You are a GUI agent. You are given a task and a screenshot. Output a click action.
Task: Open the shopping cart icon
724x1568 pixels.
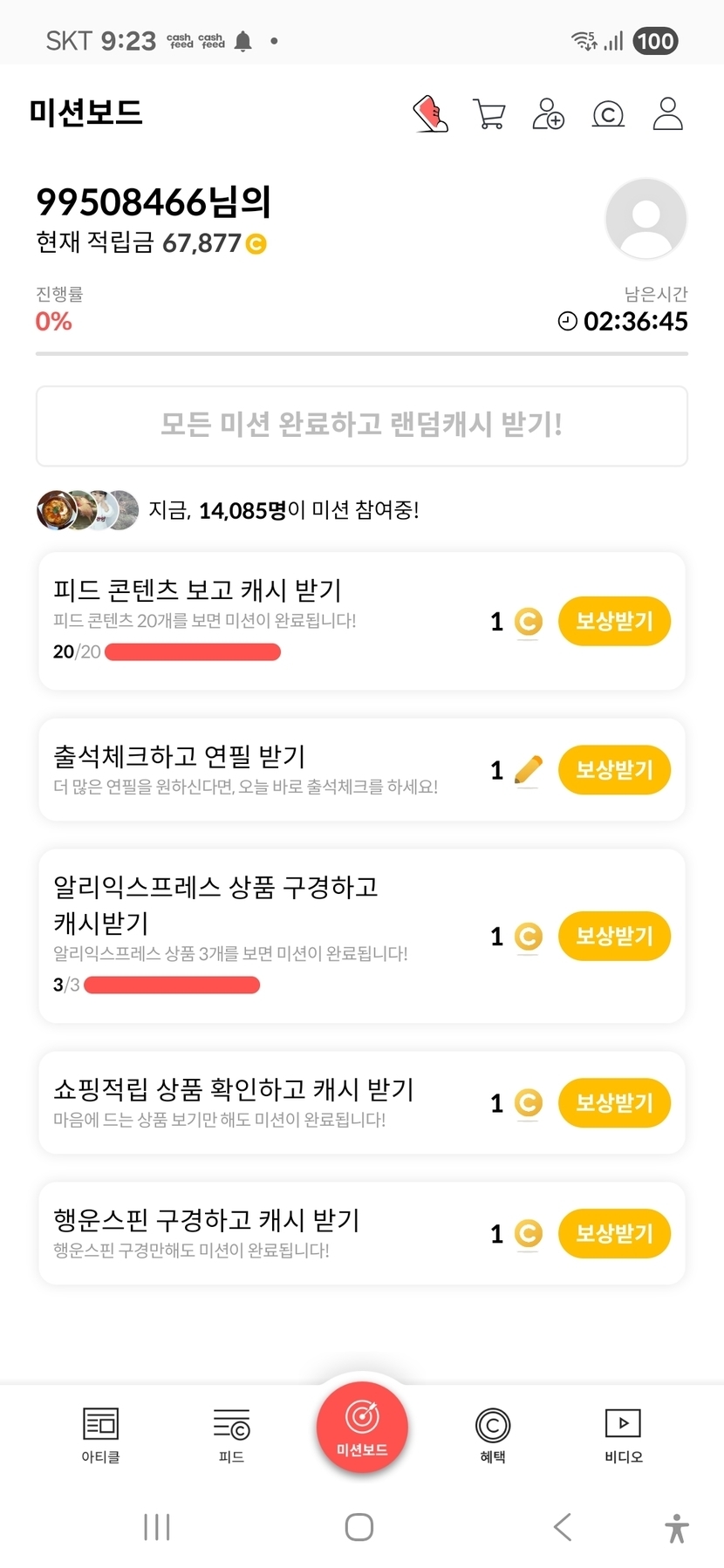(x=488, y=114)
